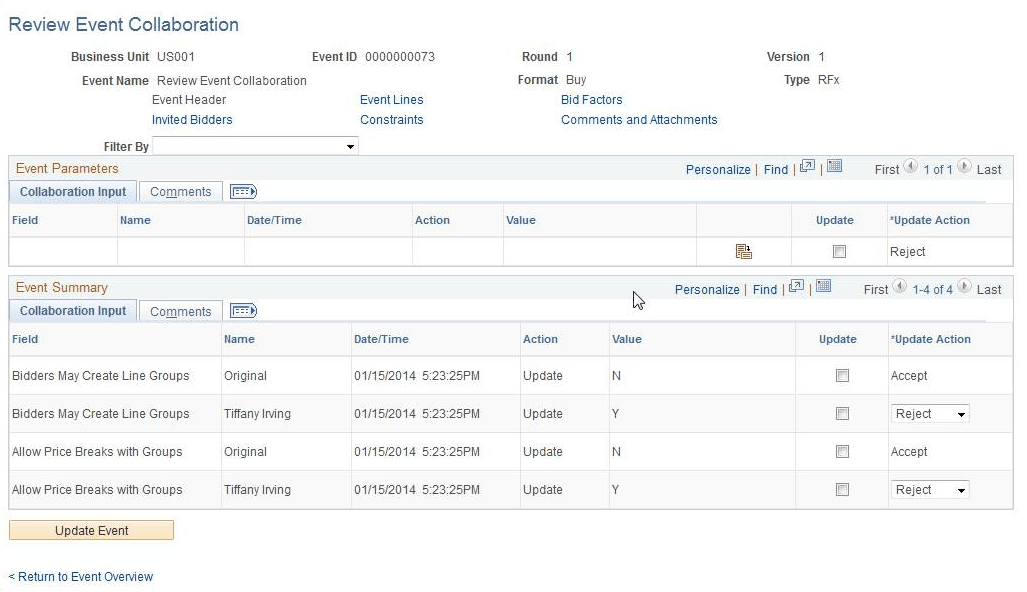Show all columns in the Event Parameters grid
This screenshot has height=592, width=1027.
click(243, 191)
